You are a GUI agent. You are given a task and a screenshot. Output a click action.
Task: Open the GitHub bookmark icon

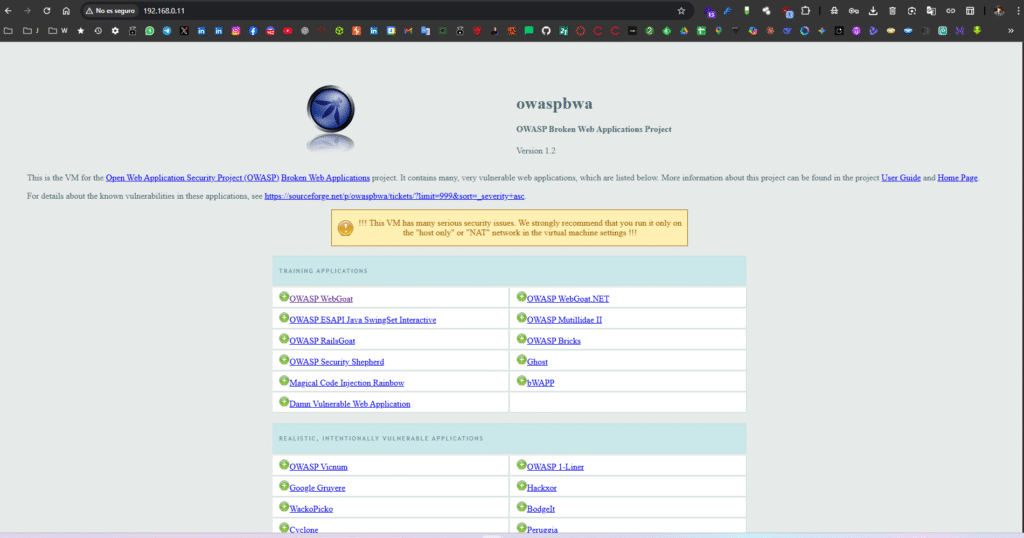click(x=546, y=31)
